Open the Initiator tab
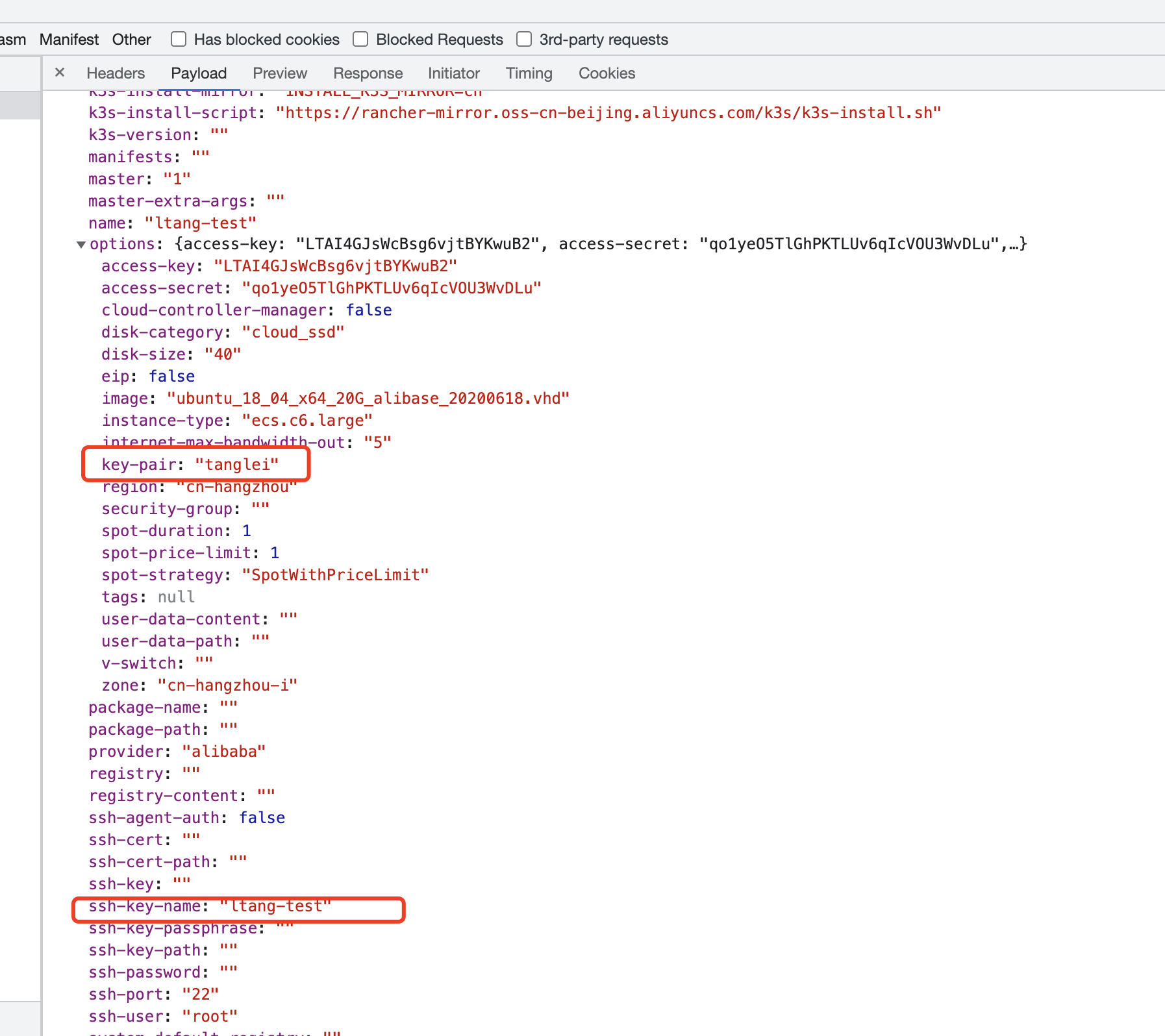Image resolution: width=1165 pixels, height=1036 pixels. coord(453,73)
